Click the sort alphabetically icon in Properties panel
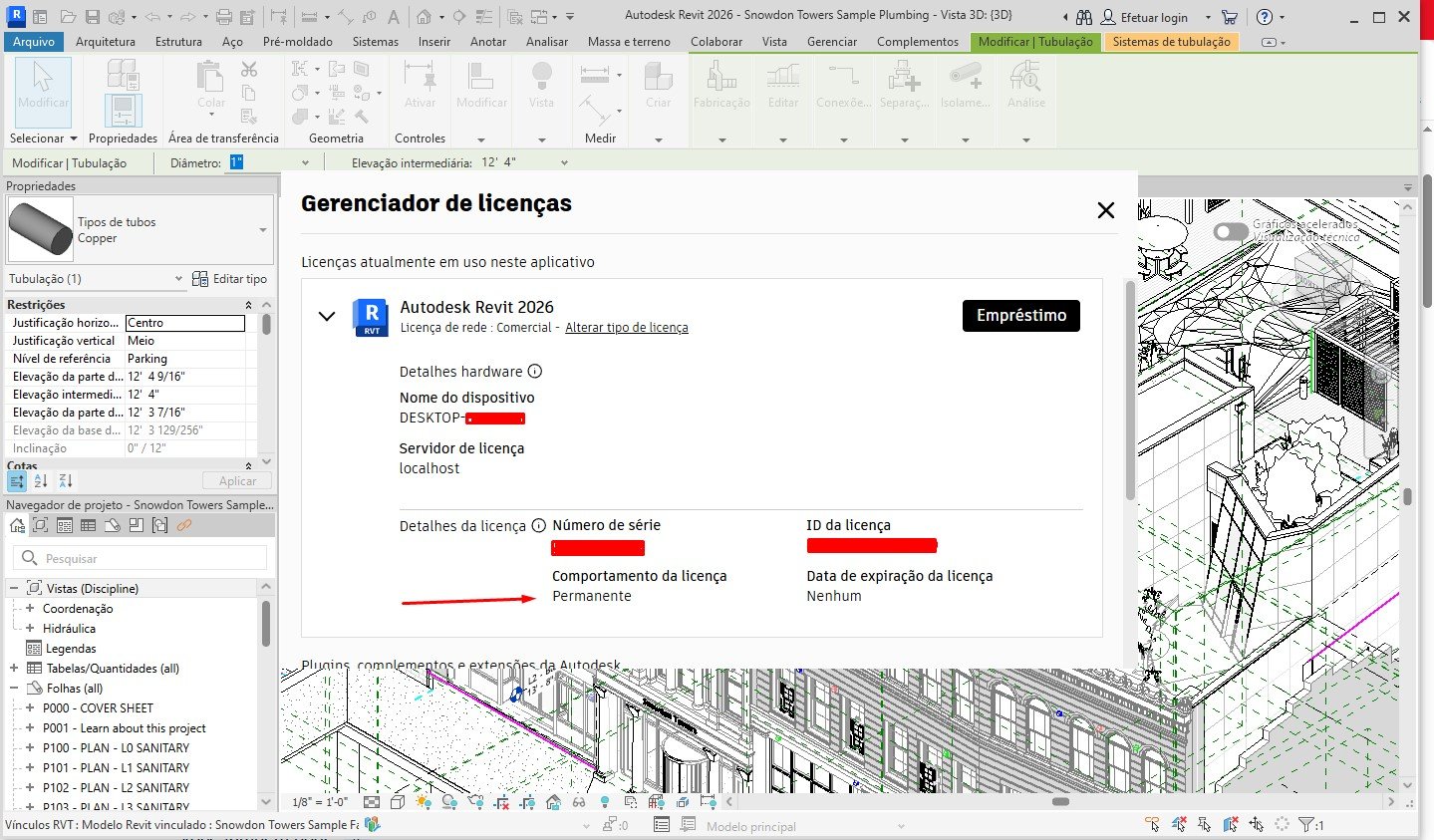 click(41, 480)
